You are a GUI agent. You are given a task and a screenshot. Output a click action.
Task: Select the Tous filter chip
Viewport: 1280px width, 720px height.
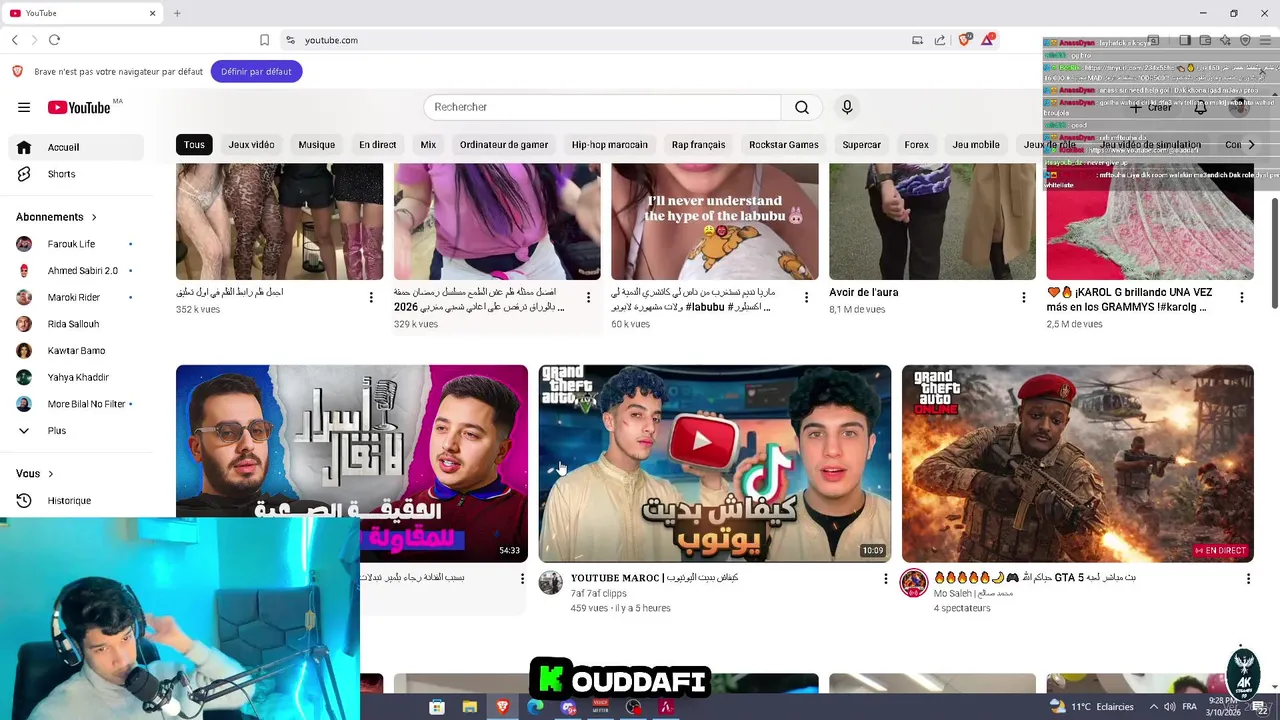194,145
